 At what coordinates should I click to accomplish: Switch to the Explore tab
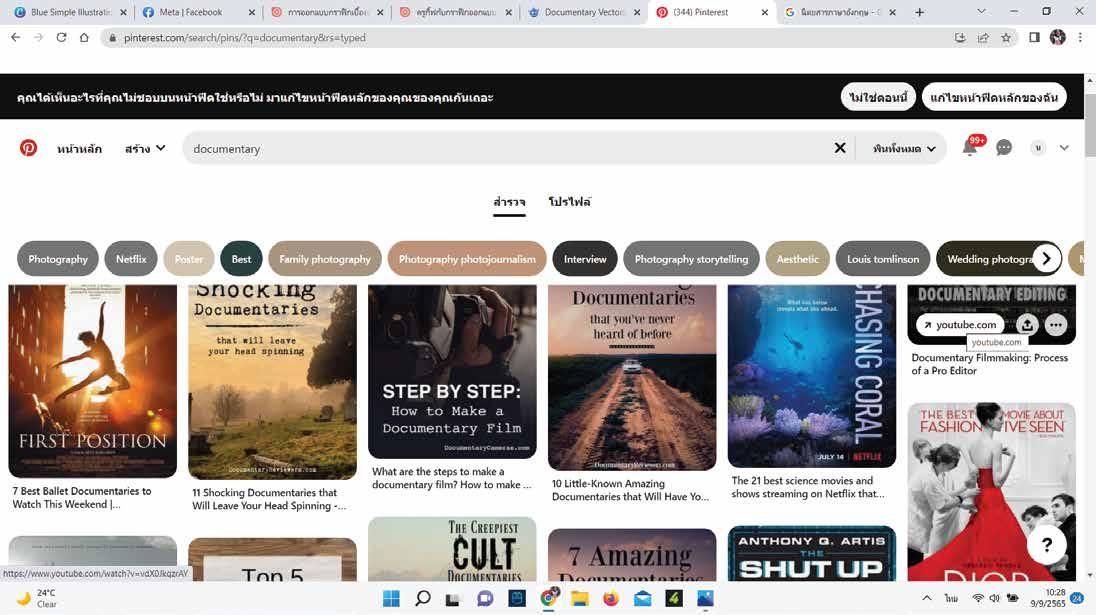pyautogui.click(x=509, y=202)
